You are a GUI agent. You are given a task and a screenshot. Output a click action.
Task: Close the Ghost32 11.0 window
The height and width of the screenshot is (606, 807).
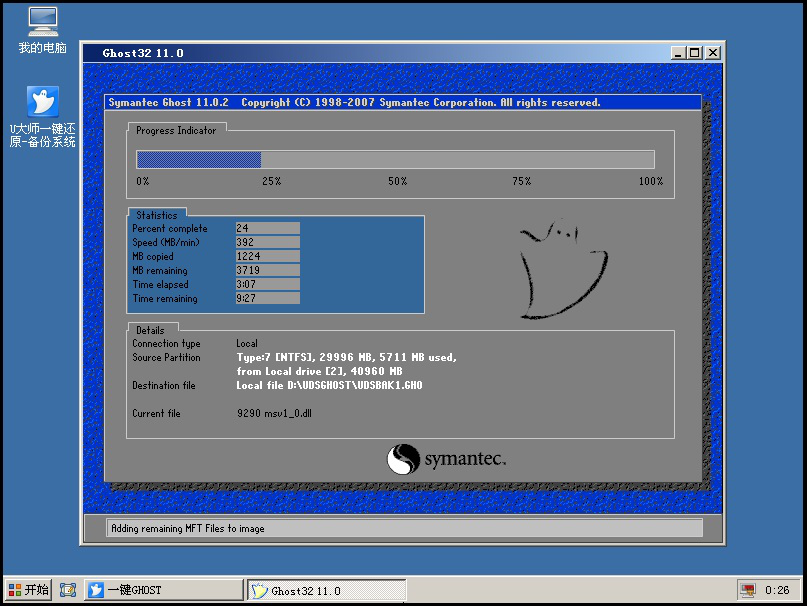pos(712,53)
